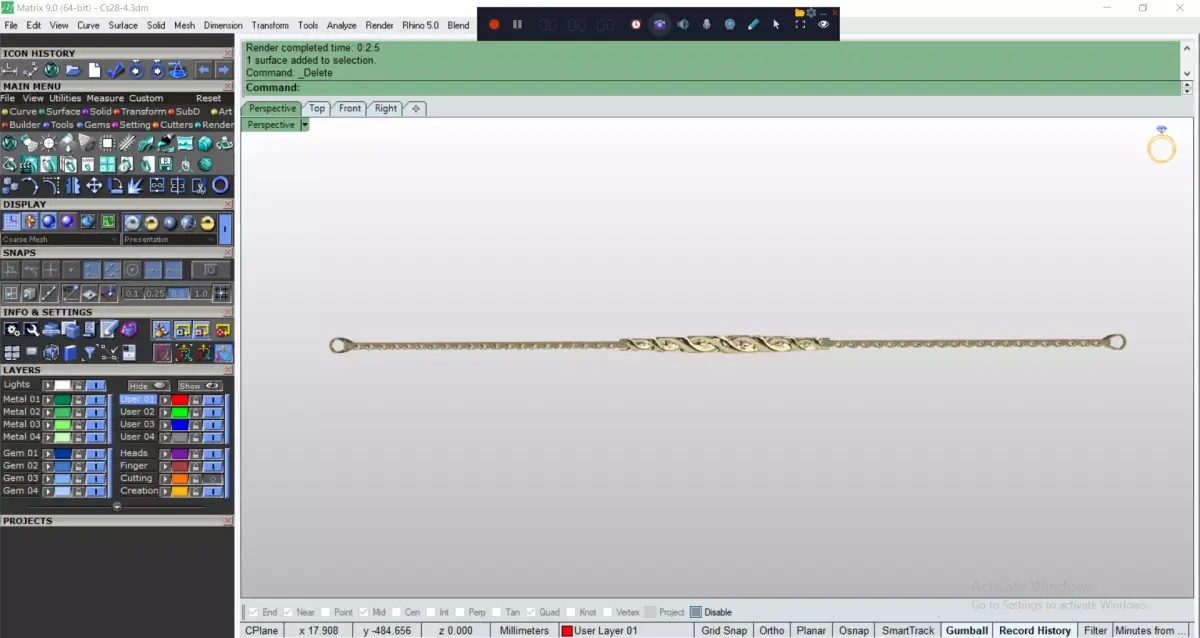Viewport: 1200px width, 638px height.
Task: Click the red User 01 layer color swatch
Action: pos(180,399)
